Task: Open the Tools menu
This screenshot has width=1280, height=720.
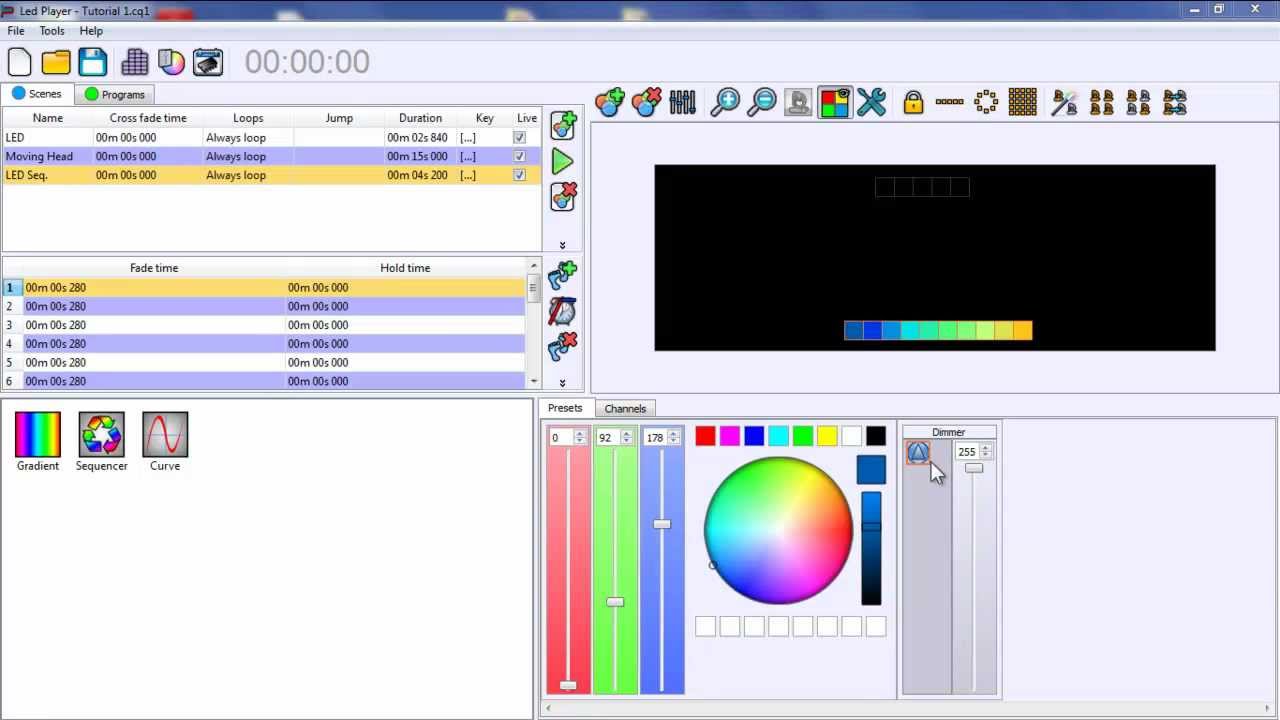Action: 52,31
